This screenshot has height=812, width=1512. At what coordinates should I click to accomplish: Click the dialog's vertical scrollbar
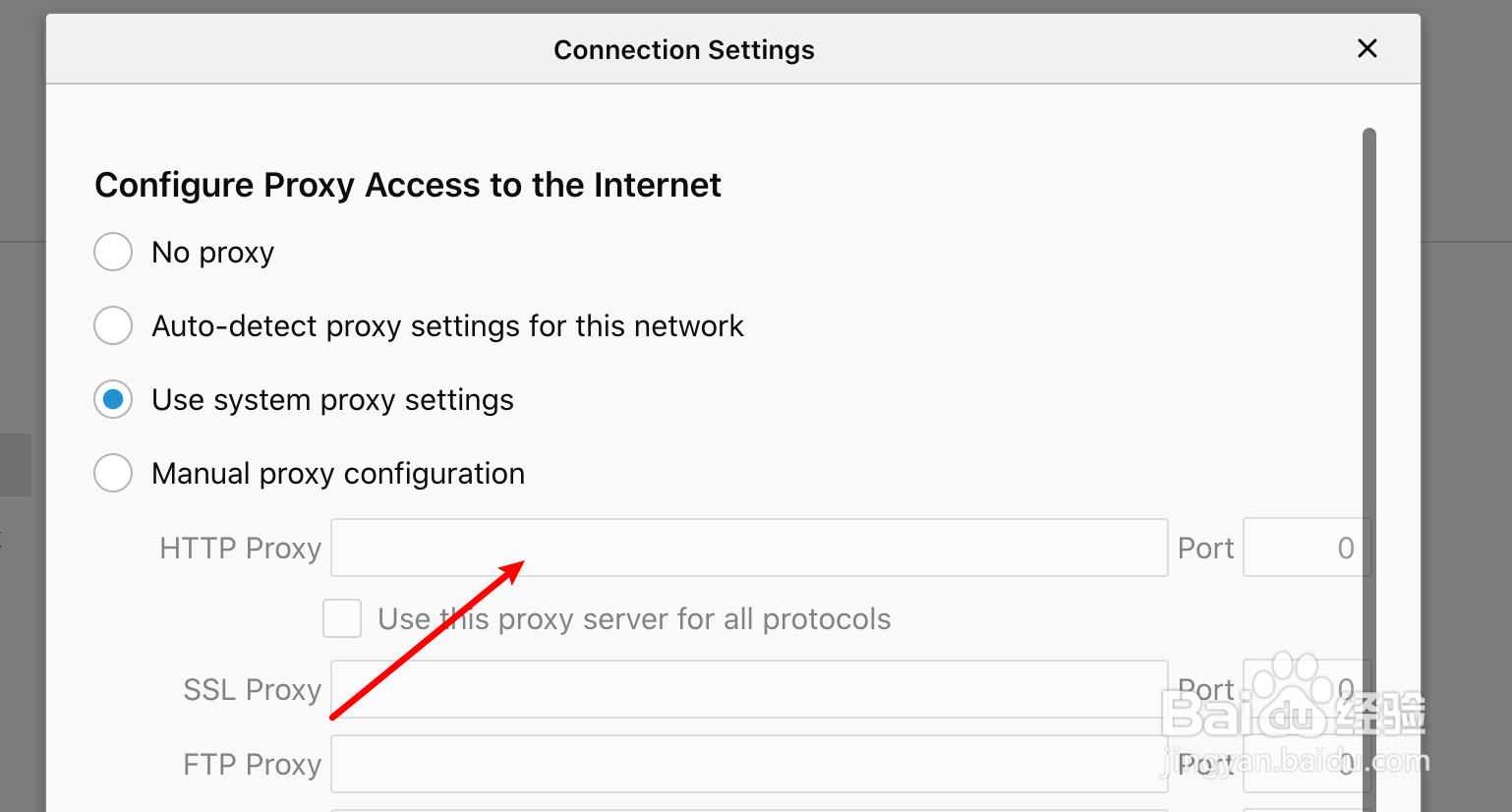(1369, 393)
